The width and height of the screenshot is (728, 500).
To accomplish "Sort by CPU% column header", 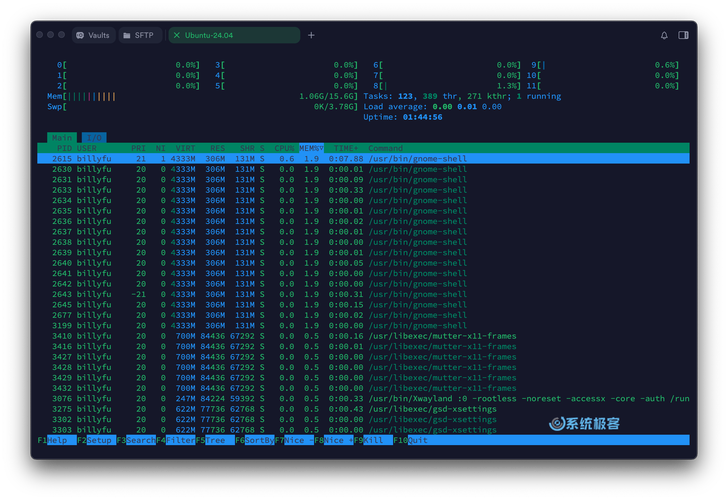I will (x=284, y=148).
